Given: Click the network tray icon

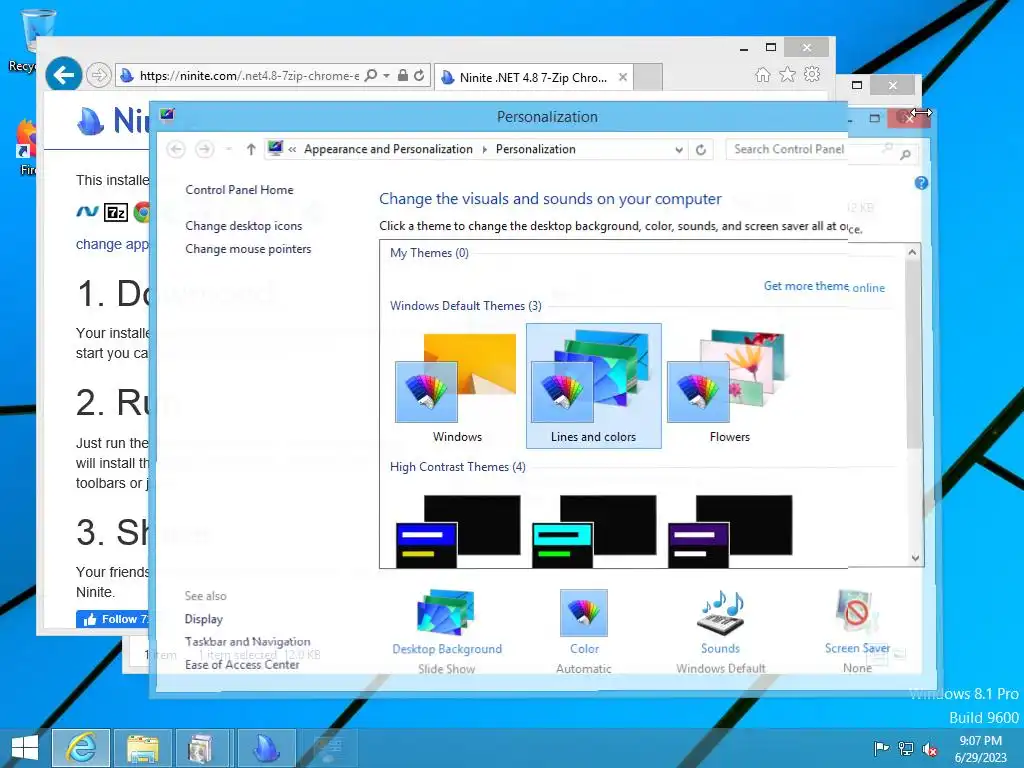Looking at the screenshot, I should (x=906, y=749).
